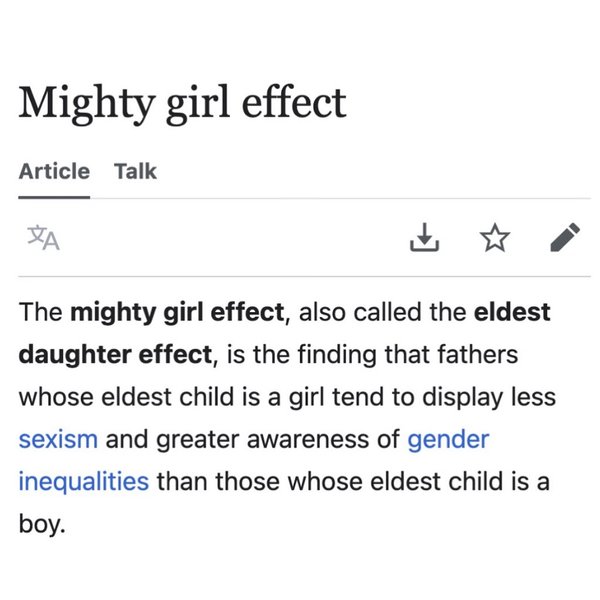Star this article to watchlist
The height and width of the screenshot is (600, 600).
click(494, 238)
